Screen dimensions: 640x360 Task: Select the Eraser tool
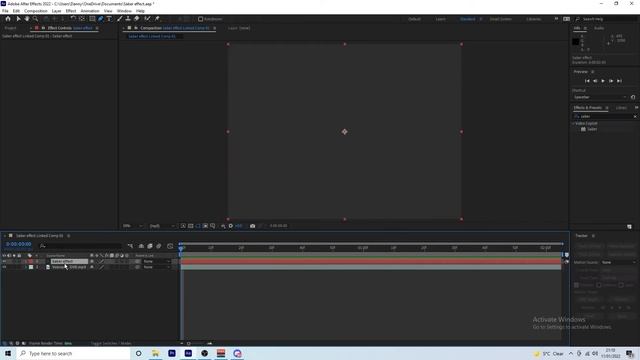137,19
